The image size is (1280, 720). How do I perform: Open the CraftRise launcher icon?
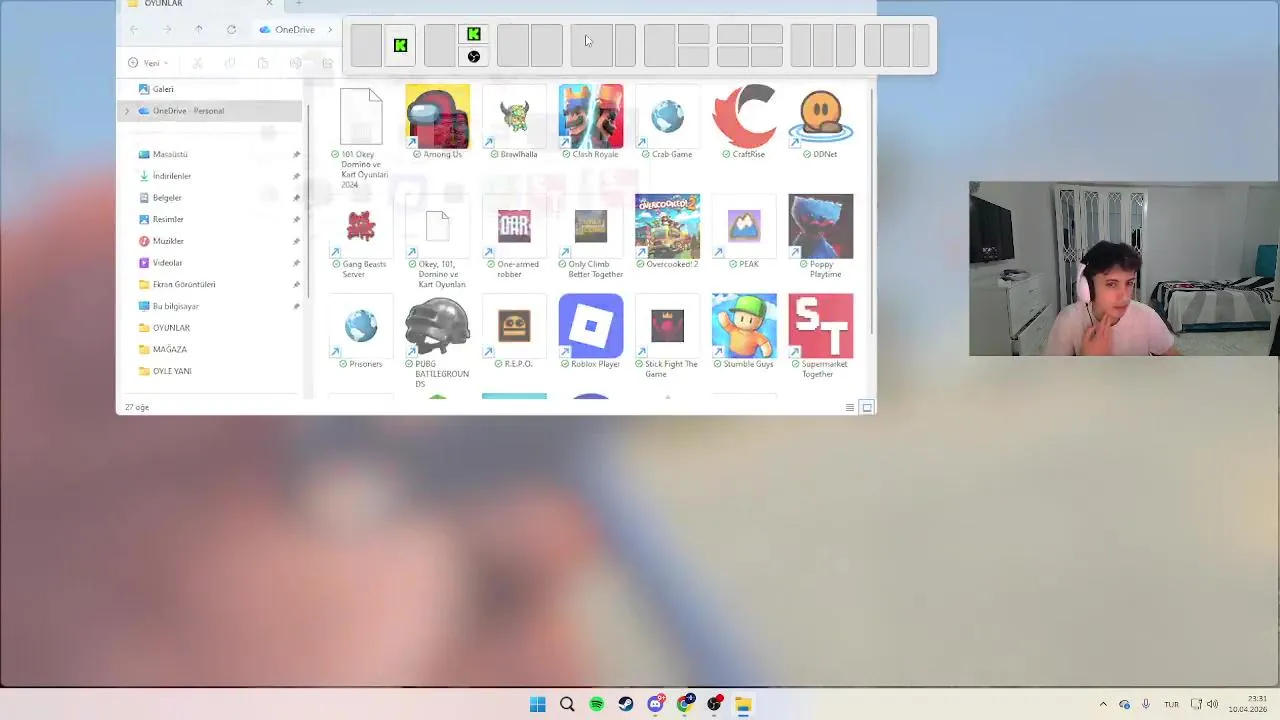pos(744,122)
